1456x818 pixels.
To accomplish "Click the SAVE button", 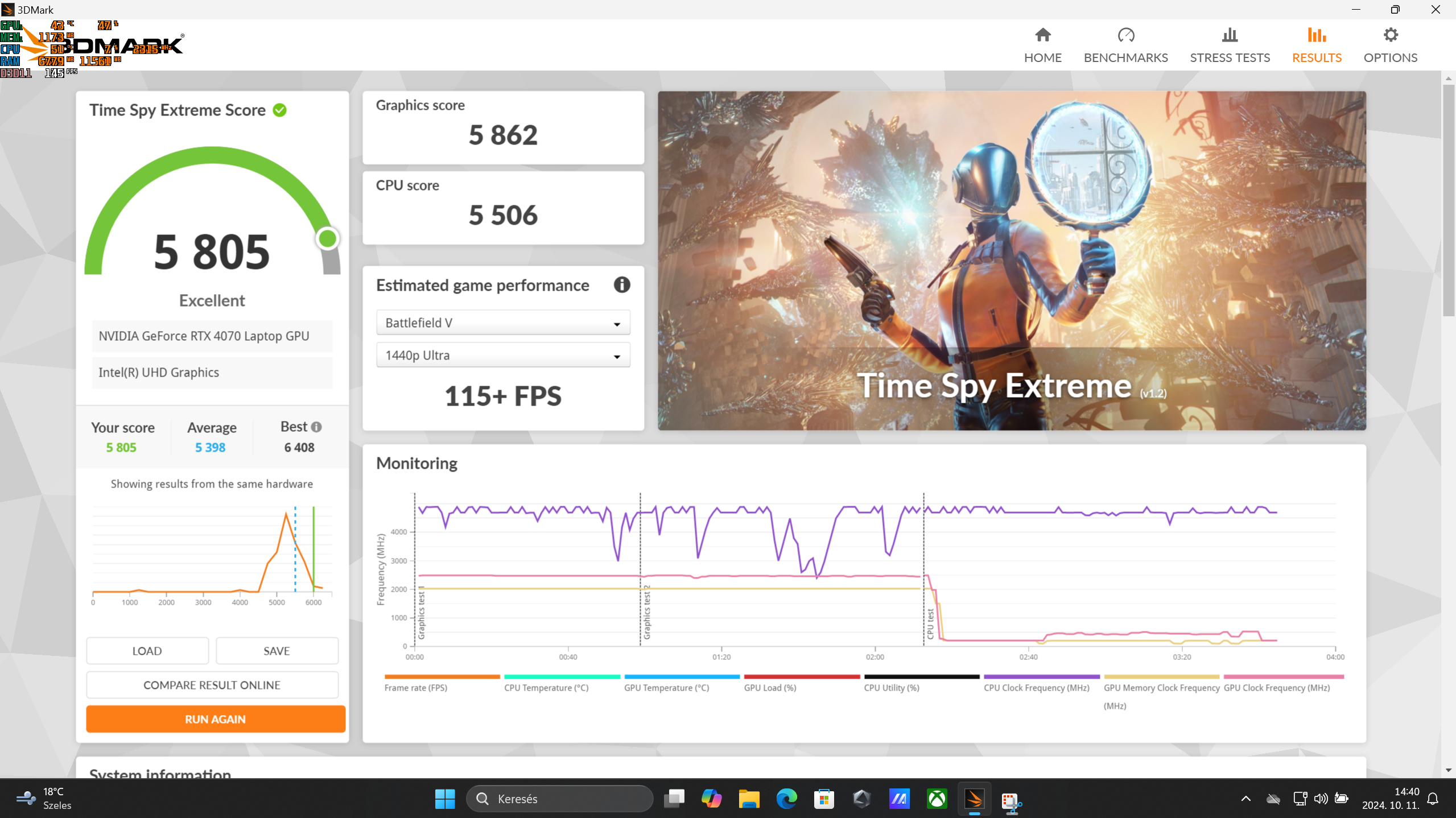I will point(277,650).
